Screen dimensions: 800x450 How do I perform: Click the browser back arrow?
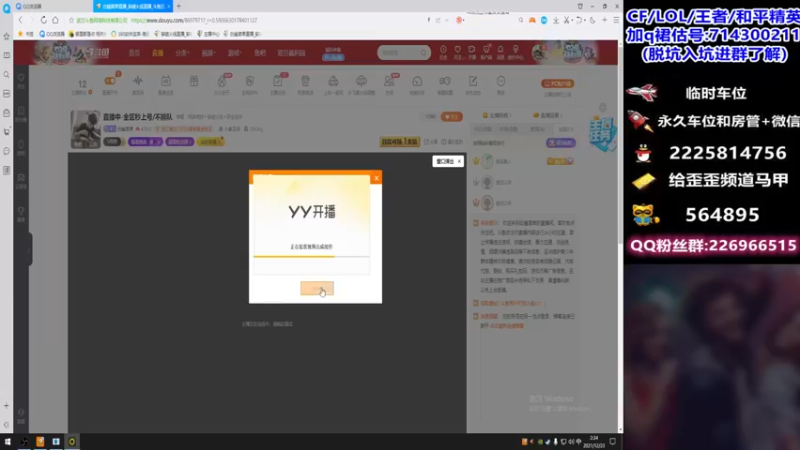(x=20, y=20)
